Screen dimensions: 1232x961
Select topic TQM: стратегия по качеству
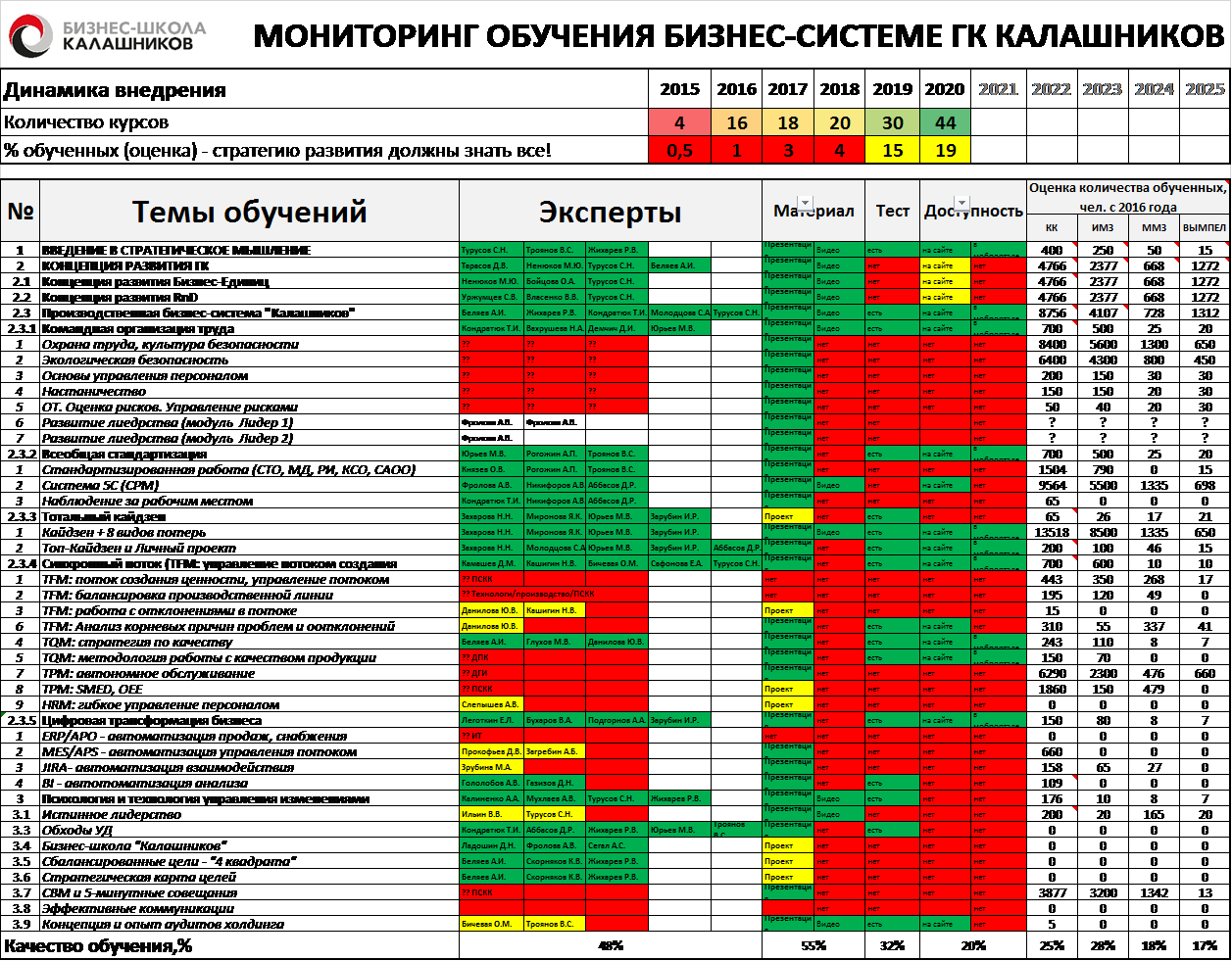pyautogui.click(x=137, y=642)
